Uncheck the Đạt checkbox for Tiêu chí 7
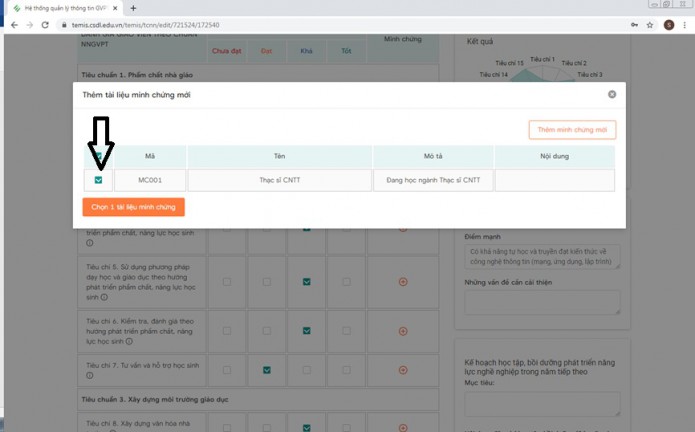This screenshot has height=432, width=695. click(267, 370)
